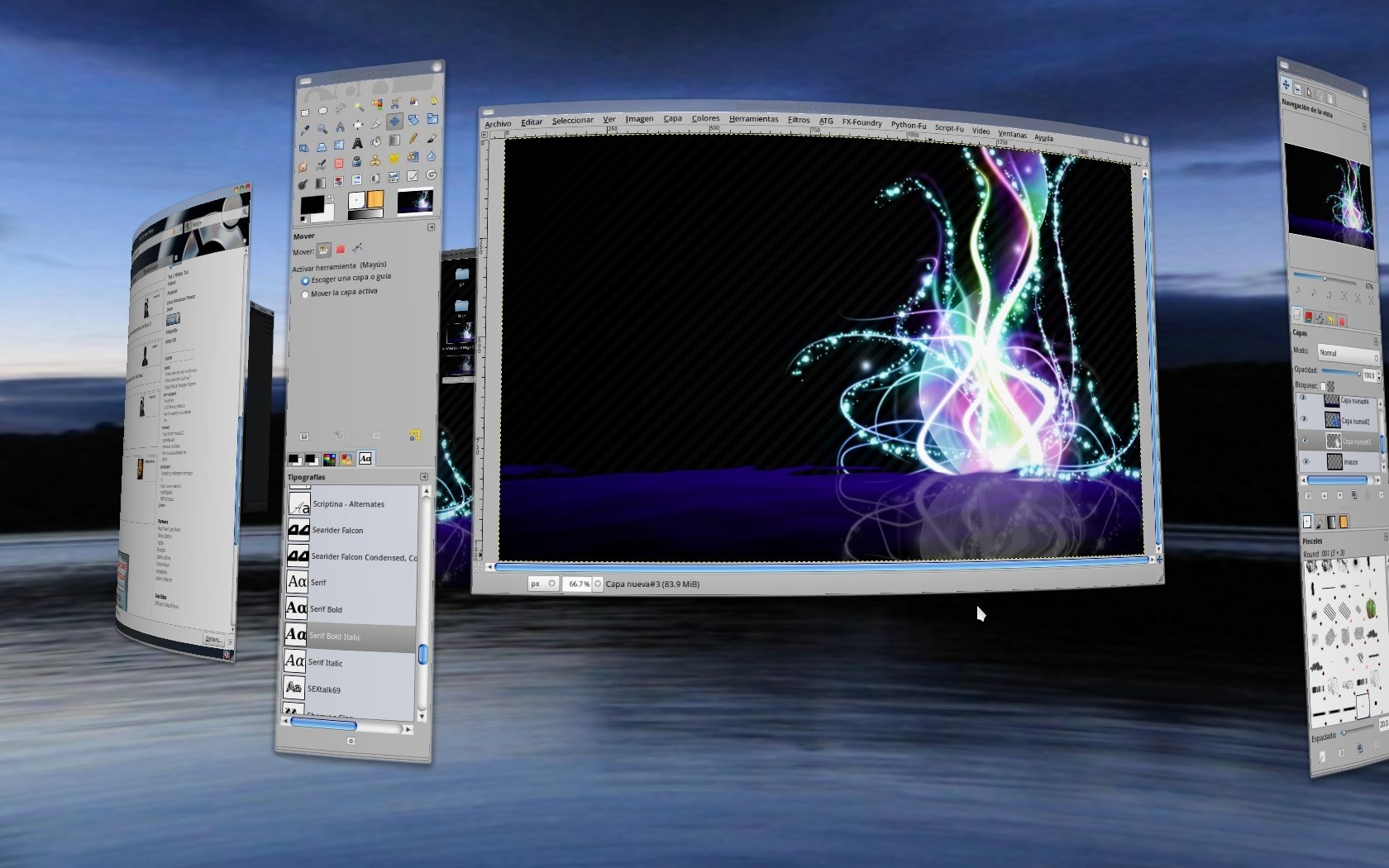This screenshot has width=1389, height=868.
Task: Select the Text tool (A icon)
Action: click(x=357, y=143)
